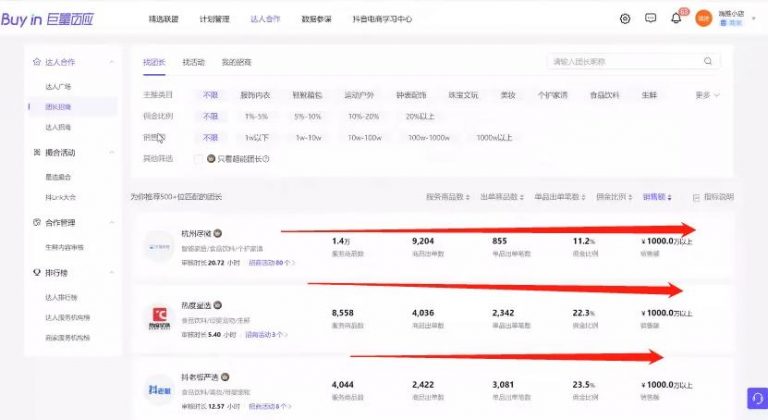
Task: Click the orange user avatar
Action: [704, 18]
